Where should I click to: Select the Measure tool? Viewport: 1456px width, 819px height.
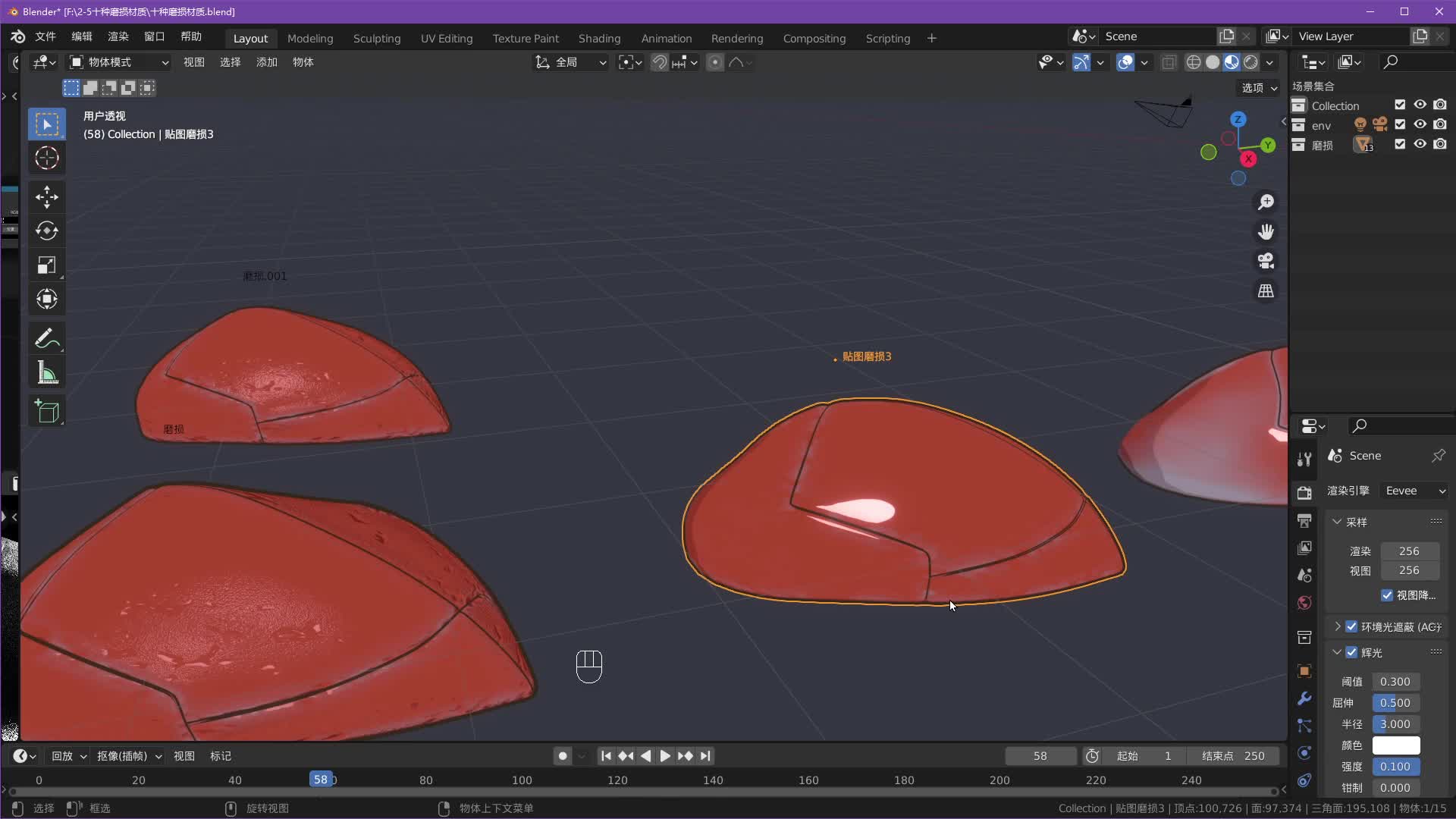47,372
